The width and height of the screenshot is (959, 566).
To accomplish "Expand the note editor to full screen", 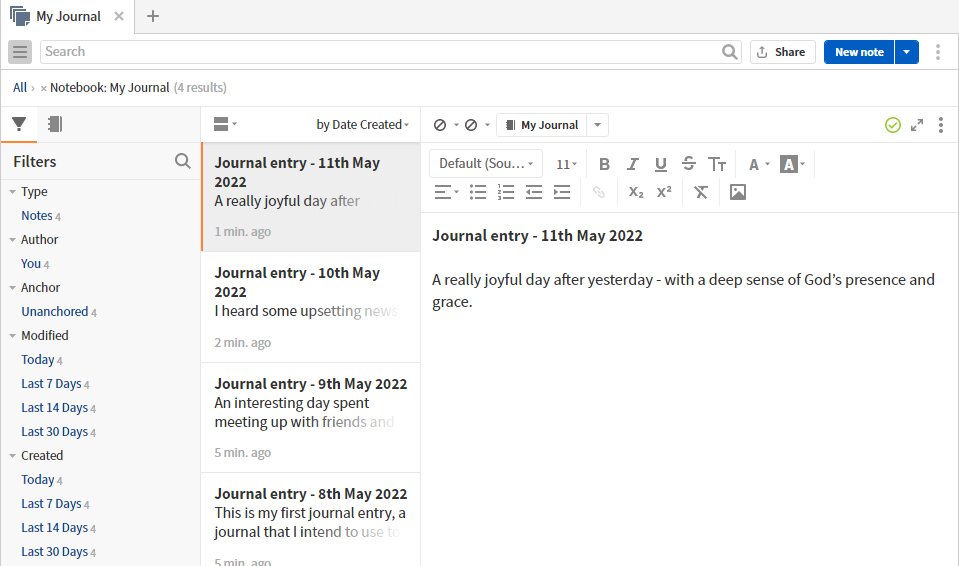I will [x=916, y=125].
